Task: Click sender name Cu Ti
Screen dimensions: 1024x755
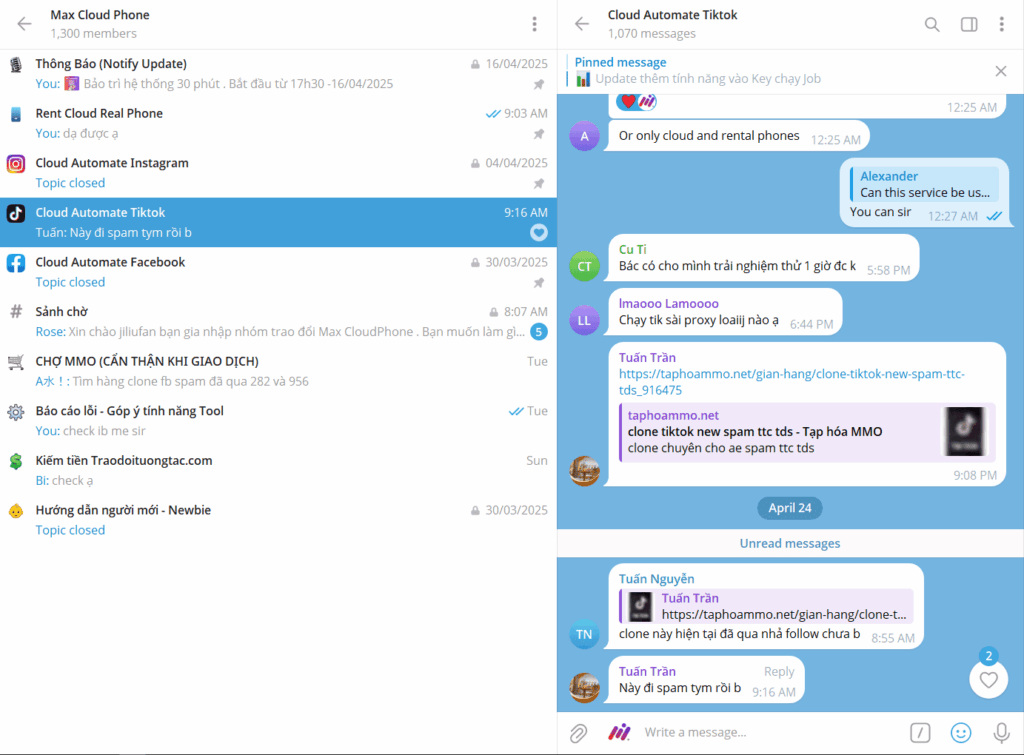Action: tap(632, 249)
